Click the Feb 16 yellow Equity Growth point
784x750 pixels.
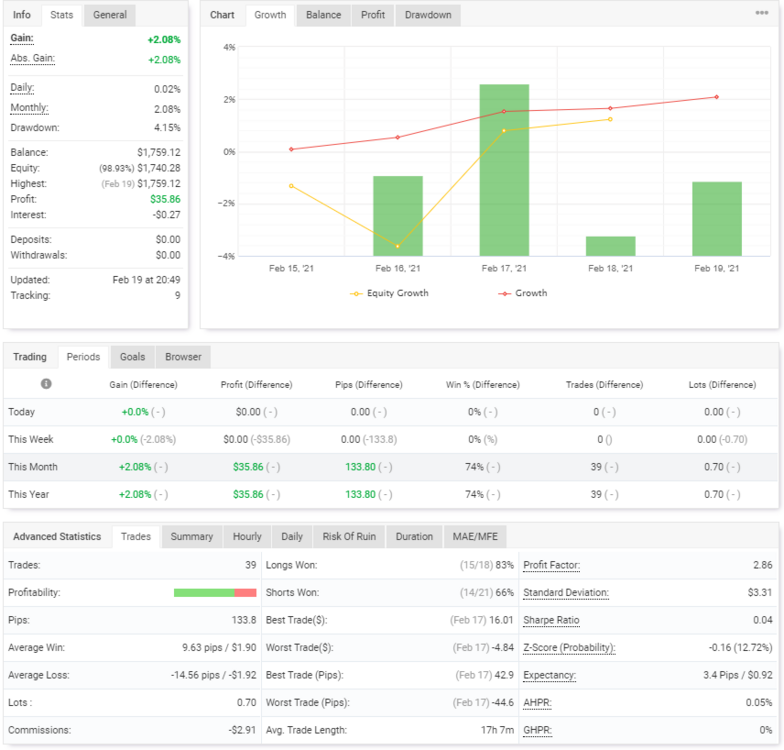coord(398,246)
